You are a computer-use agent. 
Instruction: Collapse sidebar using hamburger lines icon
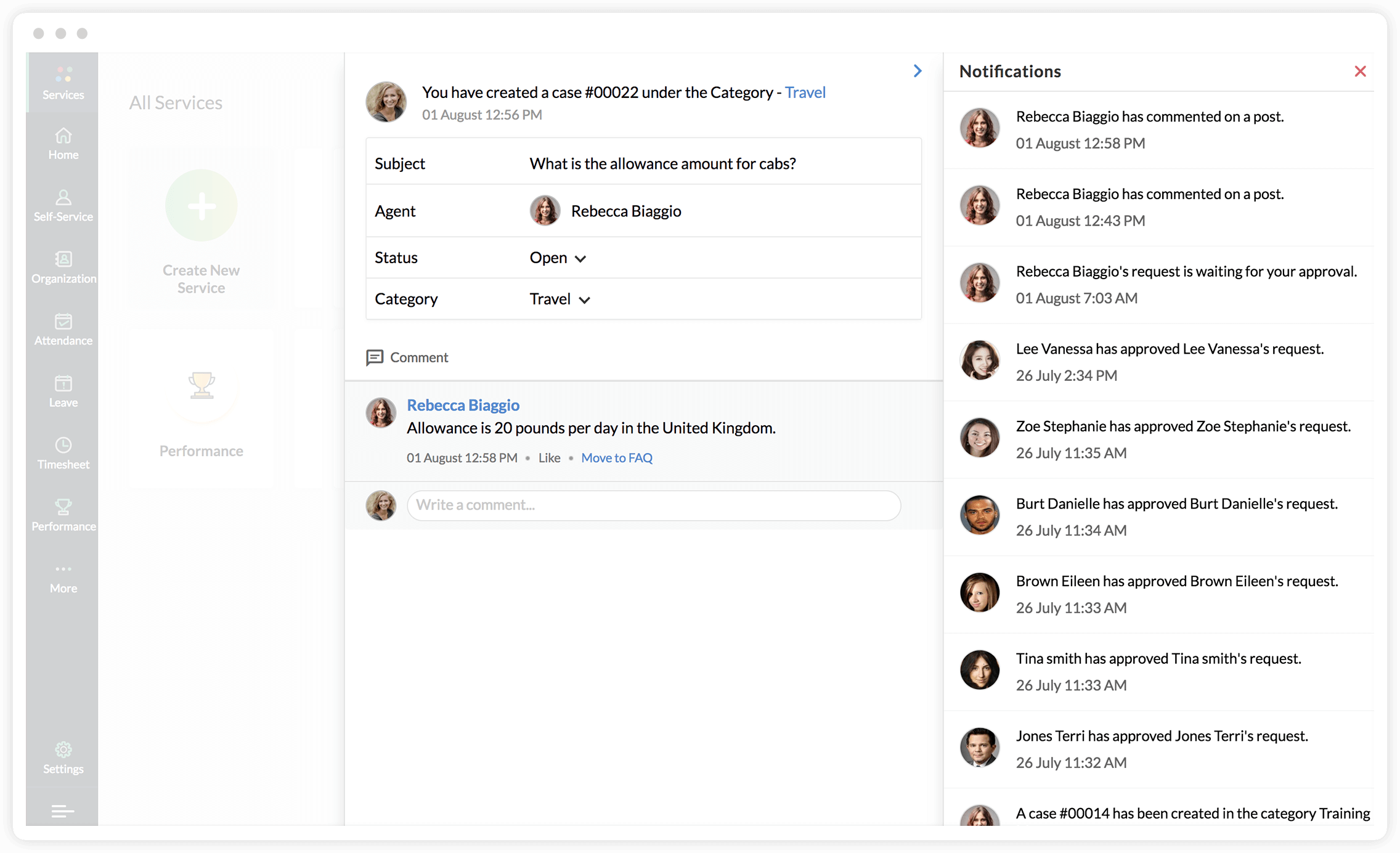click(x=63, y=811)
